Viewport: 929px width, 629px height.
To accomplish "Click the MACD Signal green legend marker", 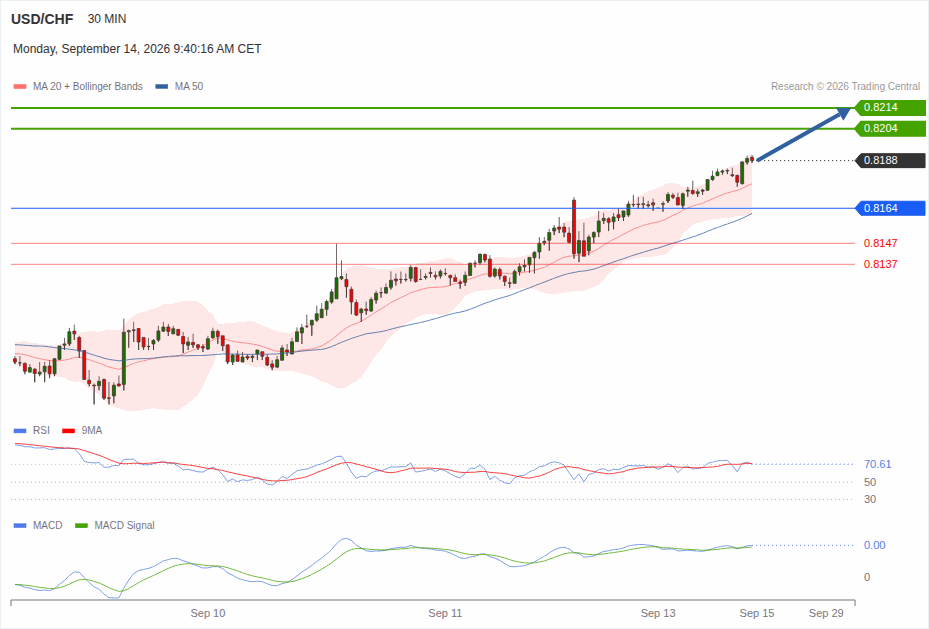I will (x=82, y=525).
